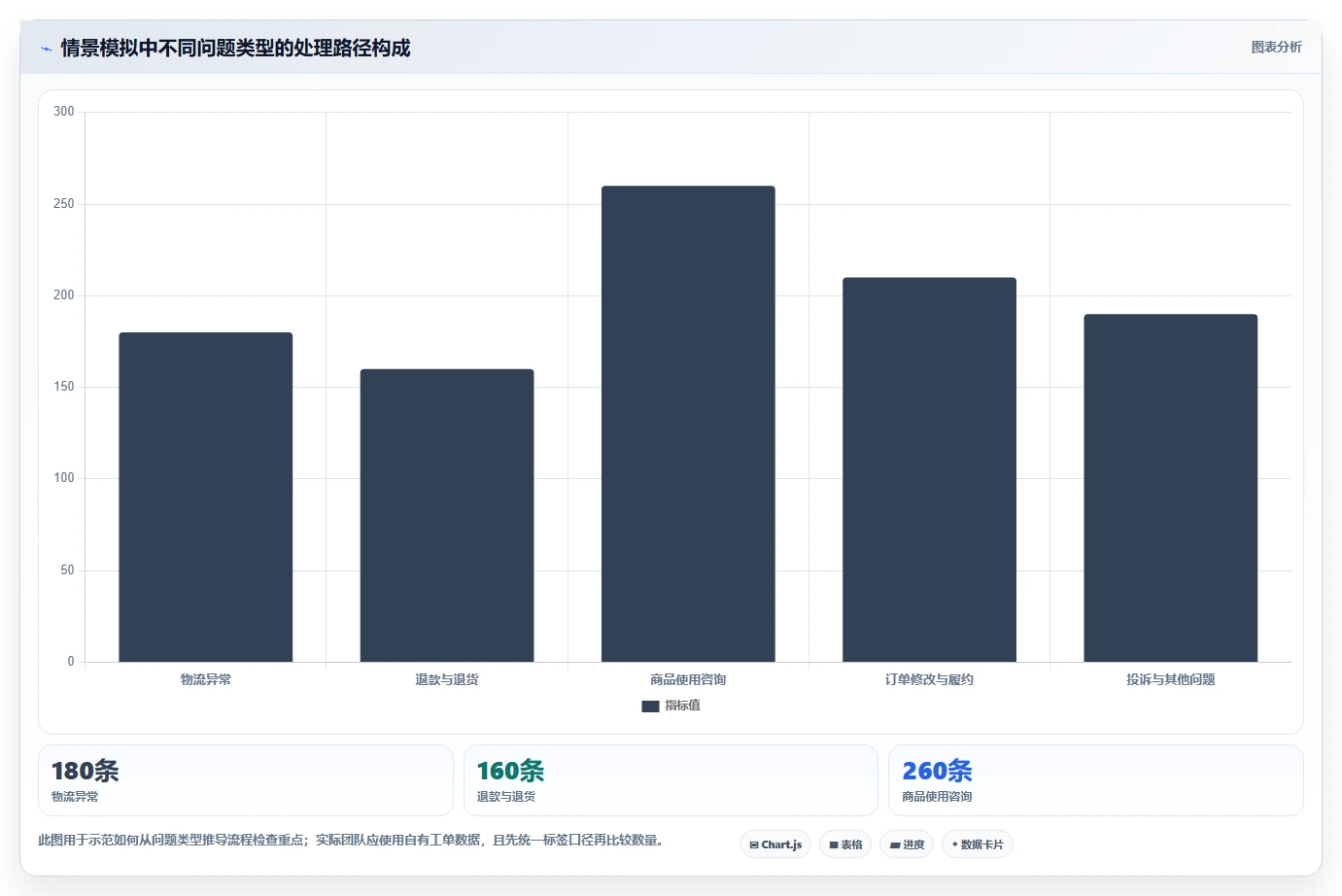Select the 表格 tag chip
The image size is (1342, 896).
(x=845, y=844)
